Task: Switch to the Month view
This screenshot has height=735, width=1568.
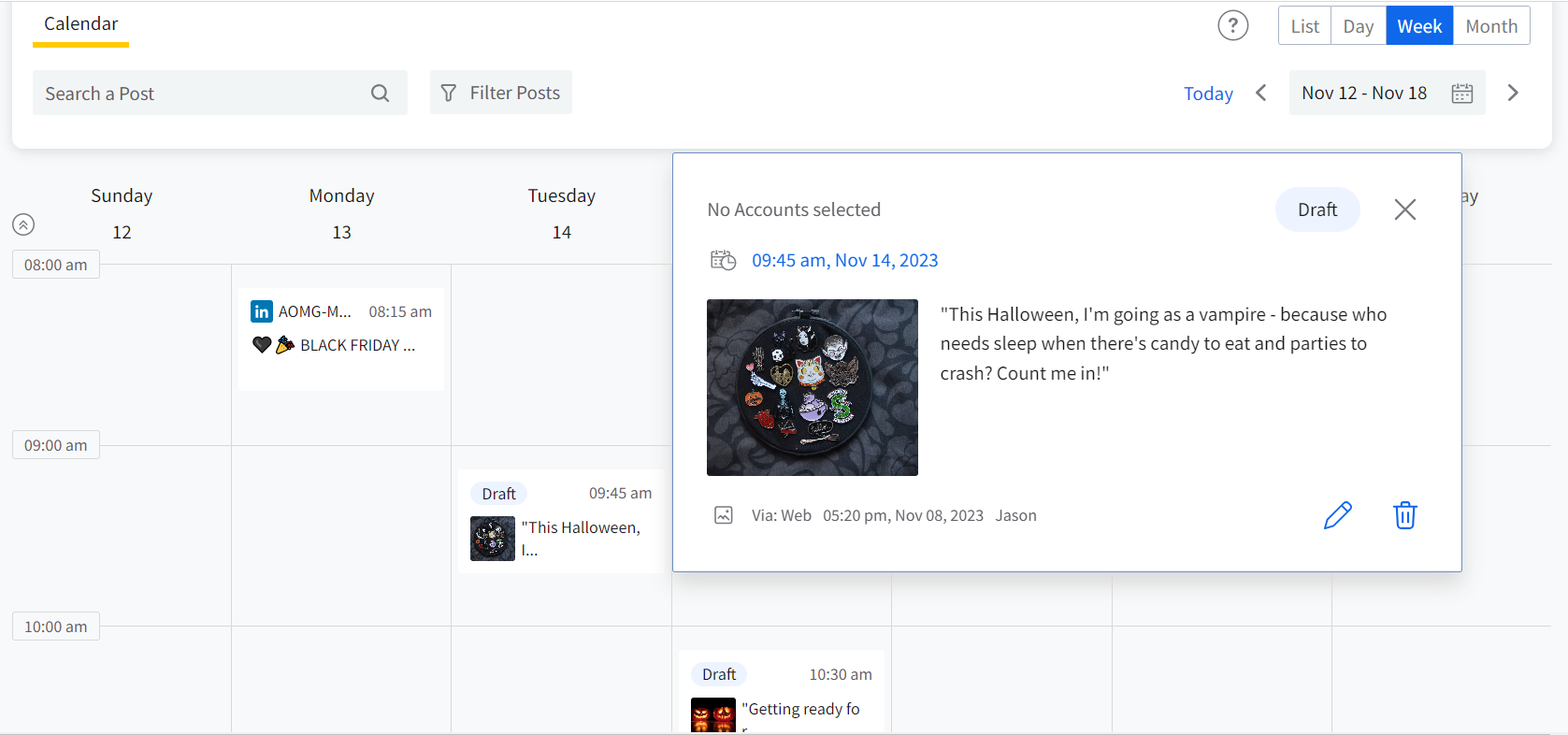Action: point(1490,26)
